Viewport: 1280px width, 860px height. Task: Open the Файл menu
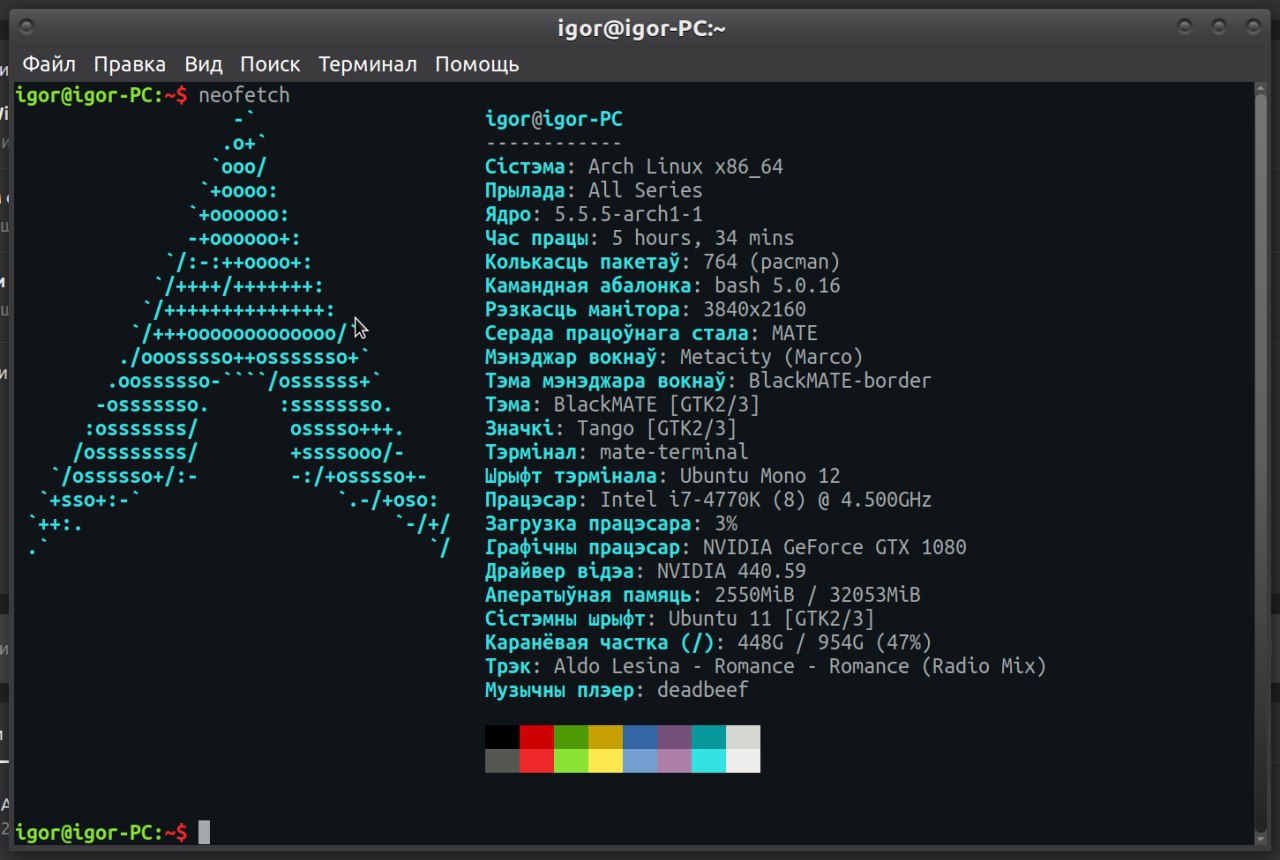(x=49, y=64)
